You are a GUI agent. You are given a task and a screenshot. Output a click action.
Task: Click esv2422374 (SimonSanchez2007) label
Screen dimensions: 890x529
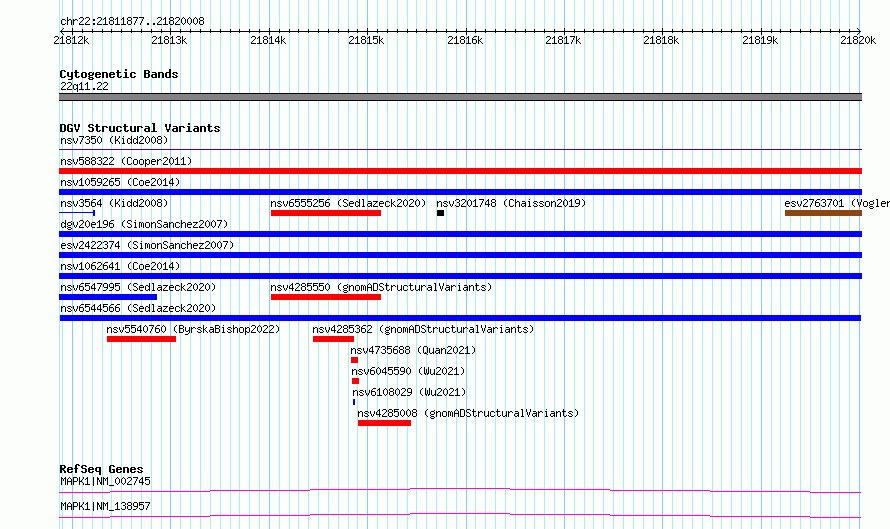(147, 245)
